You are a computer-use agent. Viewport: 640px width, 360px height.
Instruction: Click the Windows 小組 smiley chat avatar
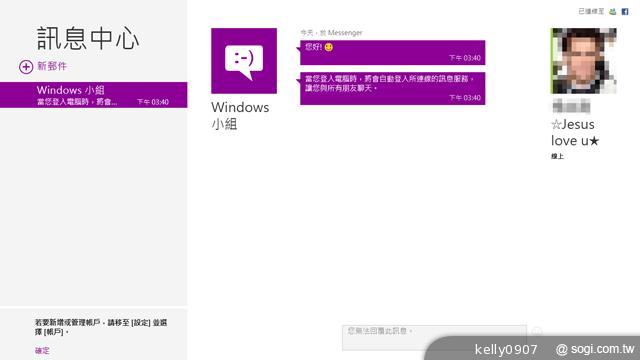244,61
